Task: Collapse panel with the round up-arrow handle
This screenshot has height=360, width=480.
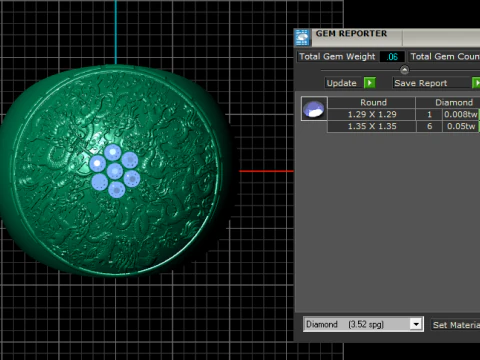Action: coord(404,70)
